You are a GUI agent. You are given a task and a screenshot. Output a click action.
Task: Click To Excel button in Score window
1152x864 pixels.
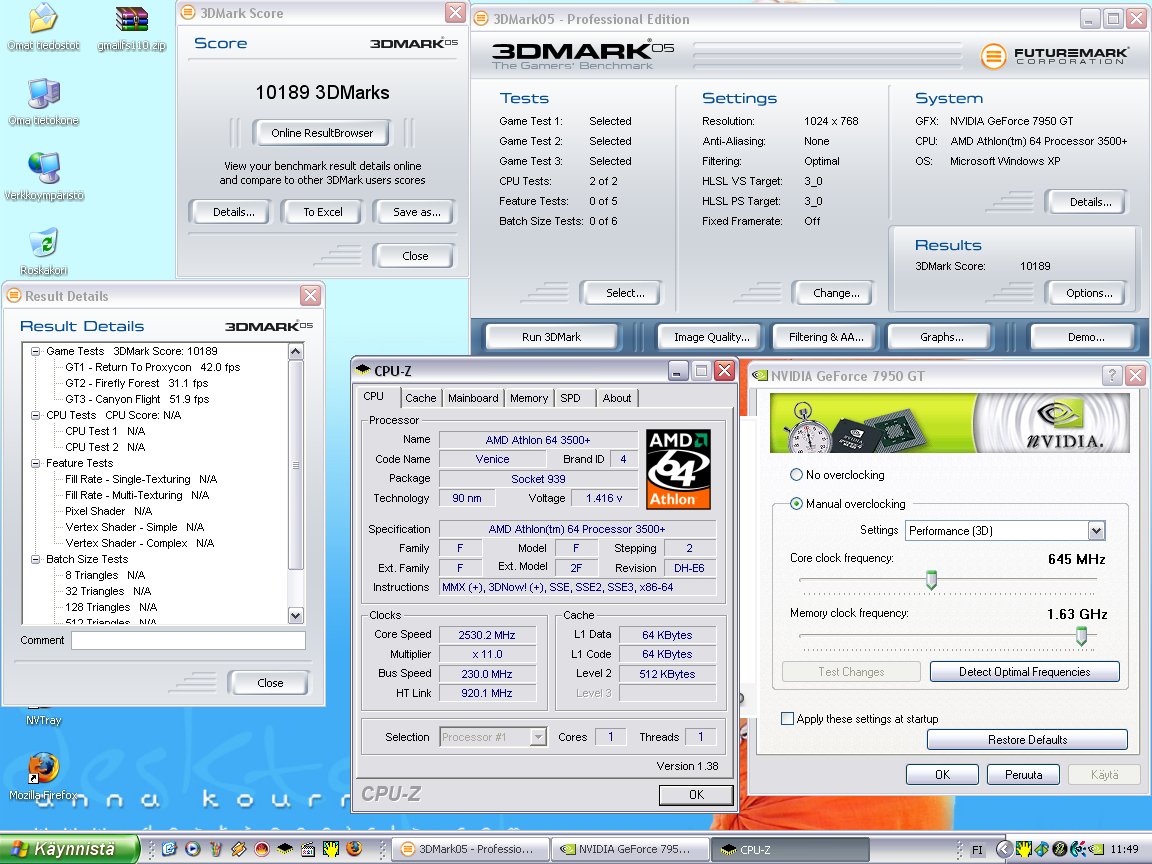323,212
